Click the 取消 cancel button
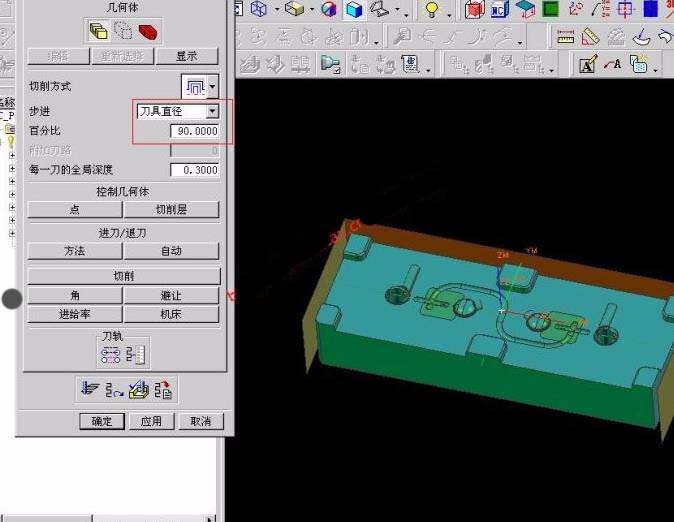Image resolution: width=674 pixels, height=522 pixels. [201, 421]
